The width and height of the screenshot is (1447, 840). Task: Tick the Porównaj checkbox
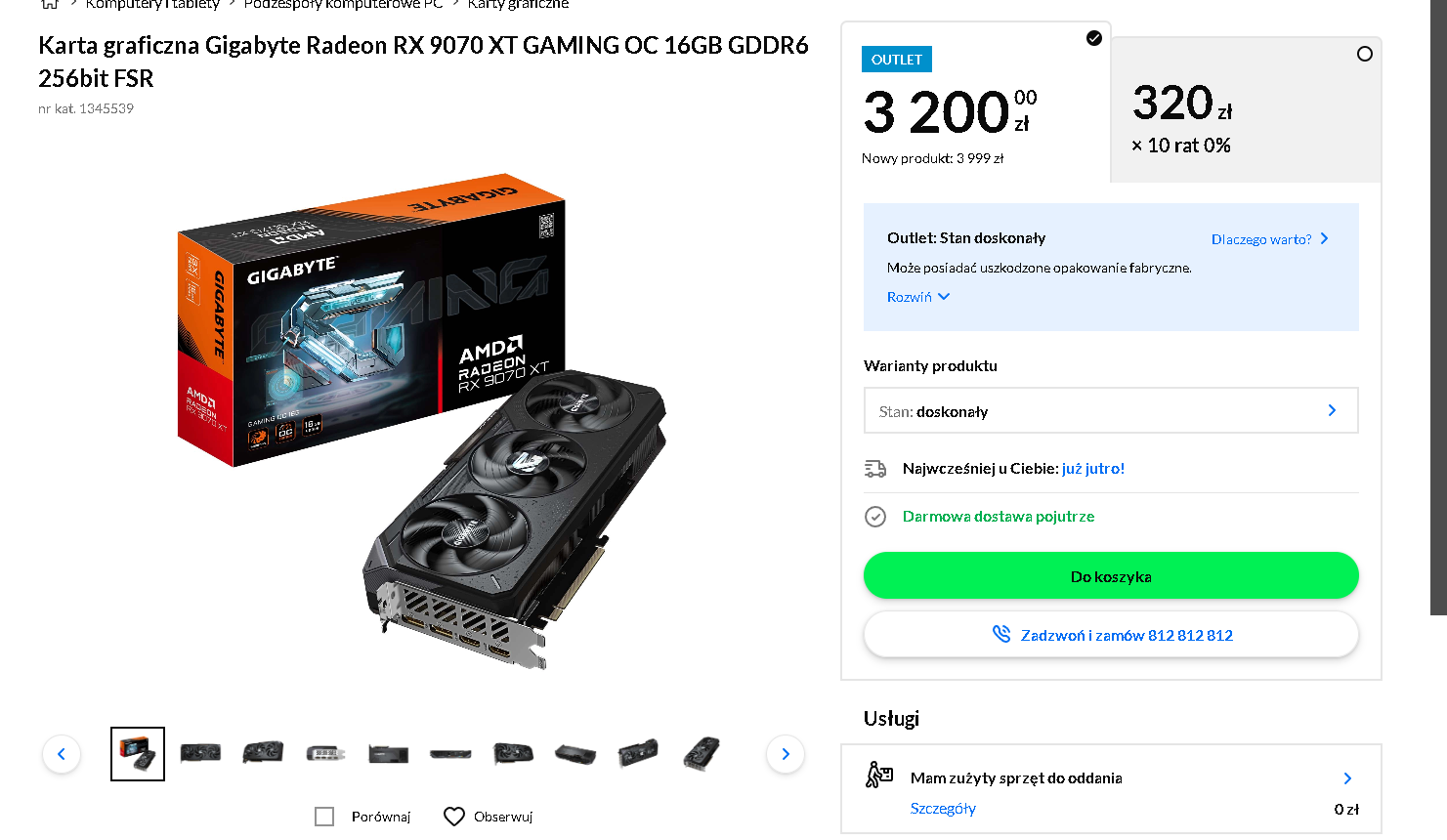click(x=324, y=817)
